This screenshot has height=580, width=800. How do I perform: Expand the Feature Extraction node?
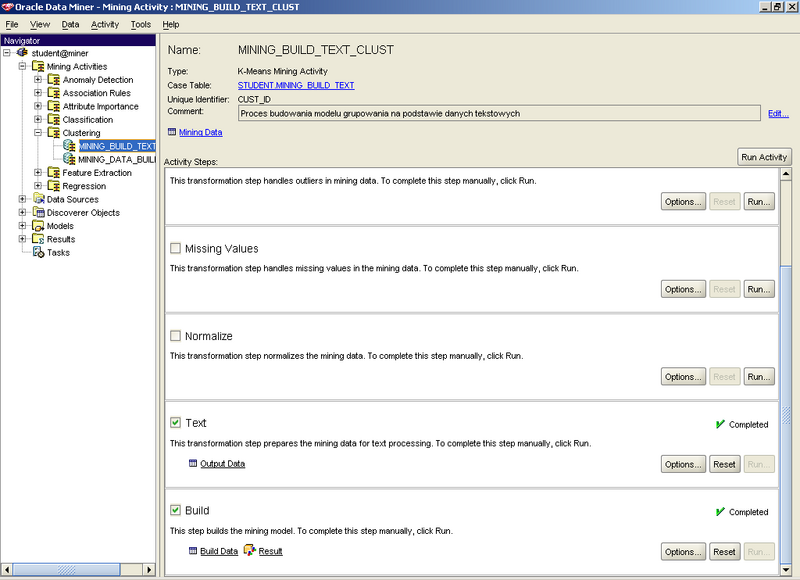(x=38, y=173)
